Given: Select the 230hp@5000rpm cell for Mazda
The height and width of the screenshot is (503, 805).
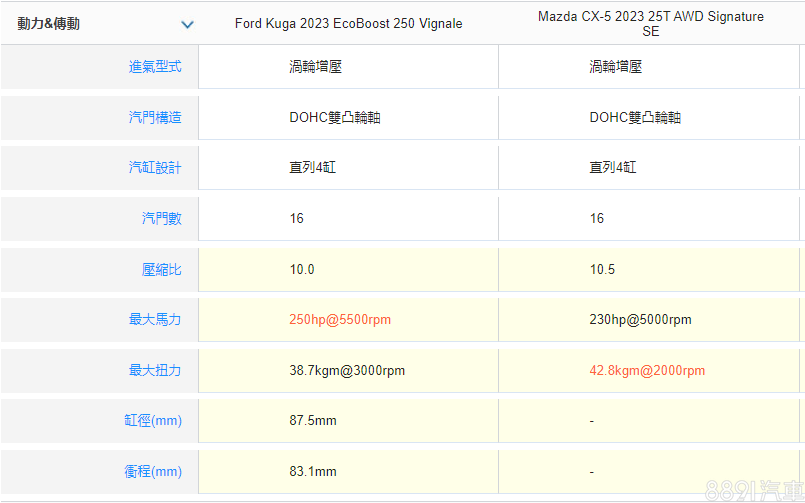Looking at the screenshot, I should 640,320.
